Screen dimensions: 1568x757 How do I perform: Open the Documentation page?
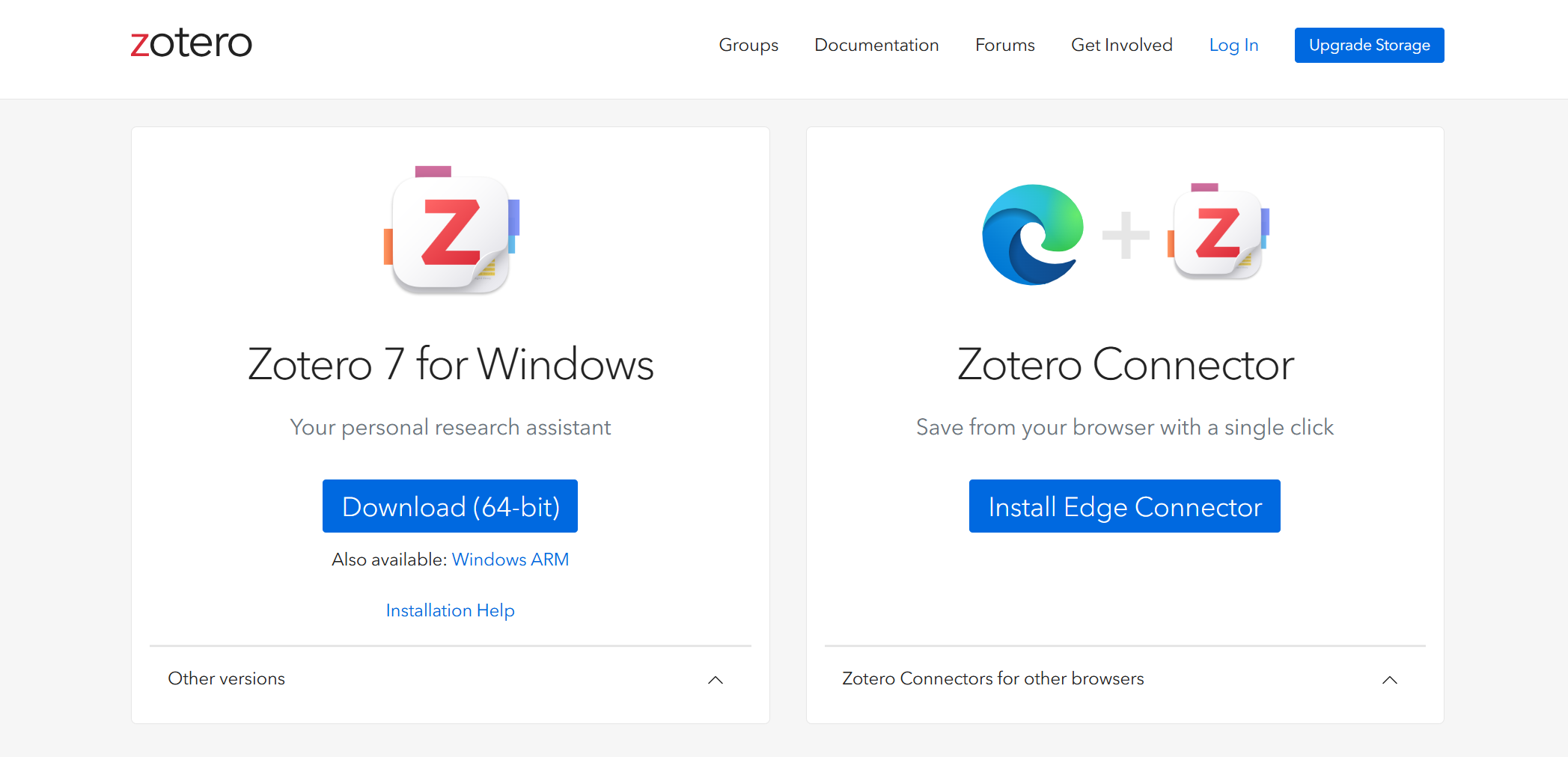click(876, 45)
